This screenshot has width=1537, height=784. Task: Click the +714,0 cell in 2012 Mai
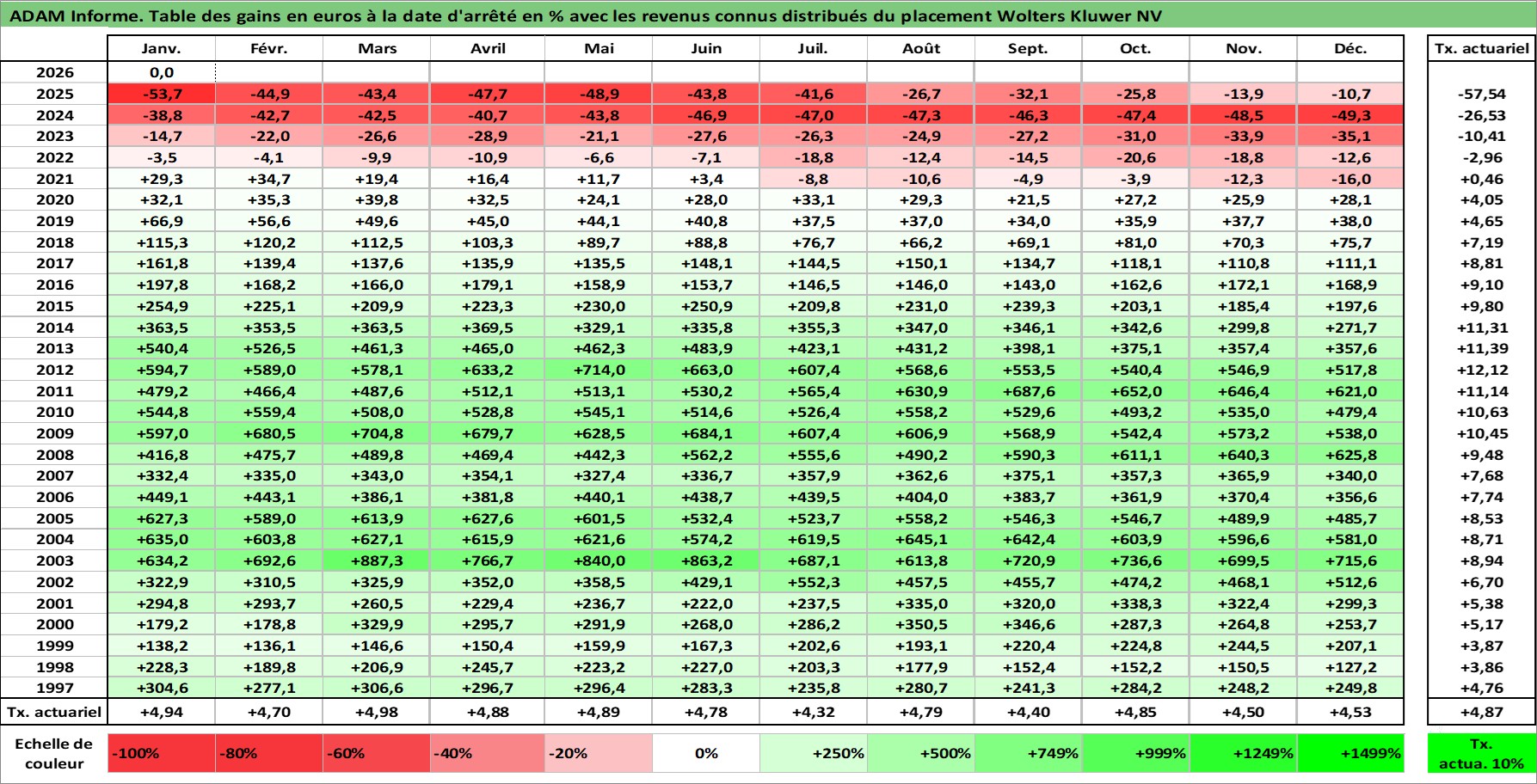[599, 370]
